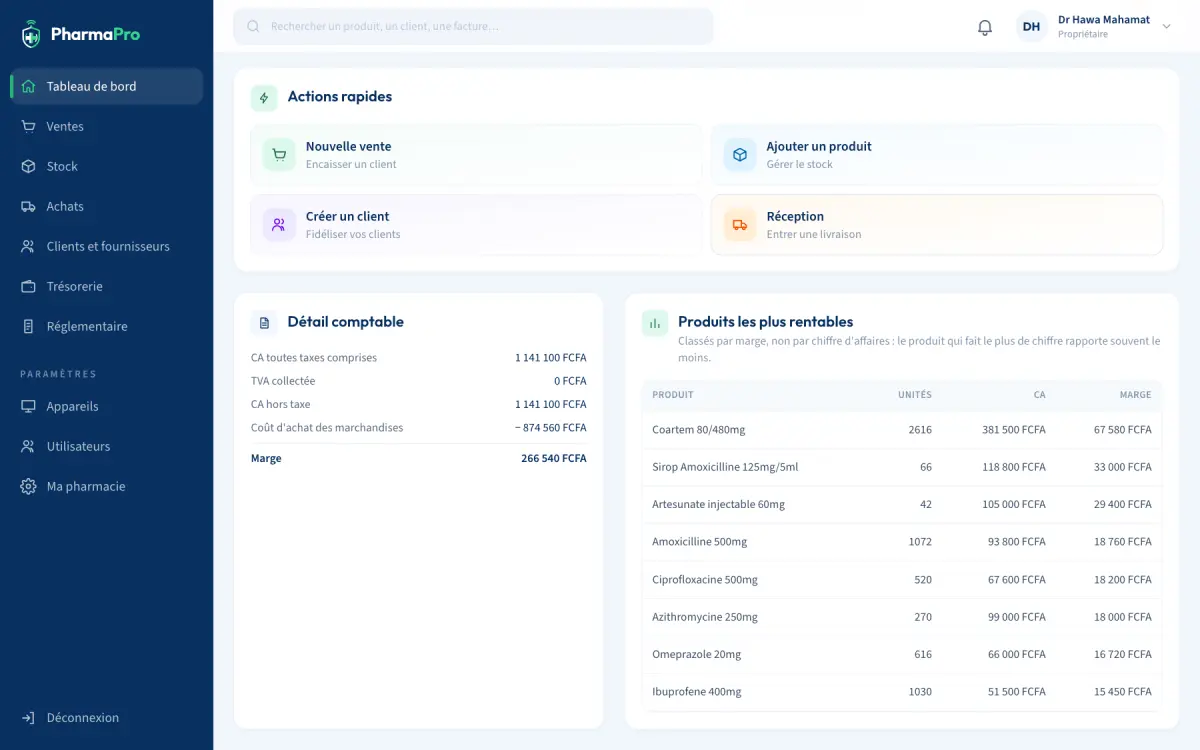The height and width of the screenshot is (750, 1200).
Task: Click the PharmaPro brand name
Action: click(95, 34)
